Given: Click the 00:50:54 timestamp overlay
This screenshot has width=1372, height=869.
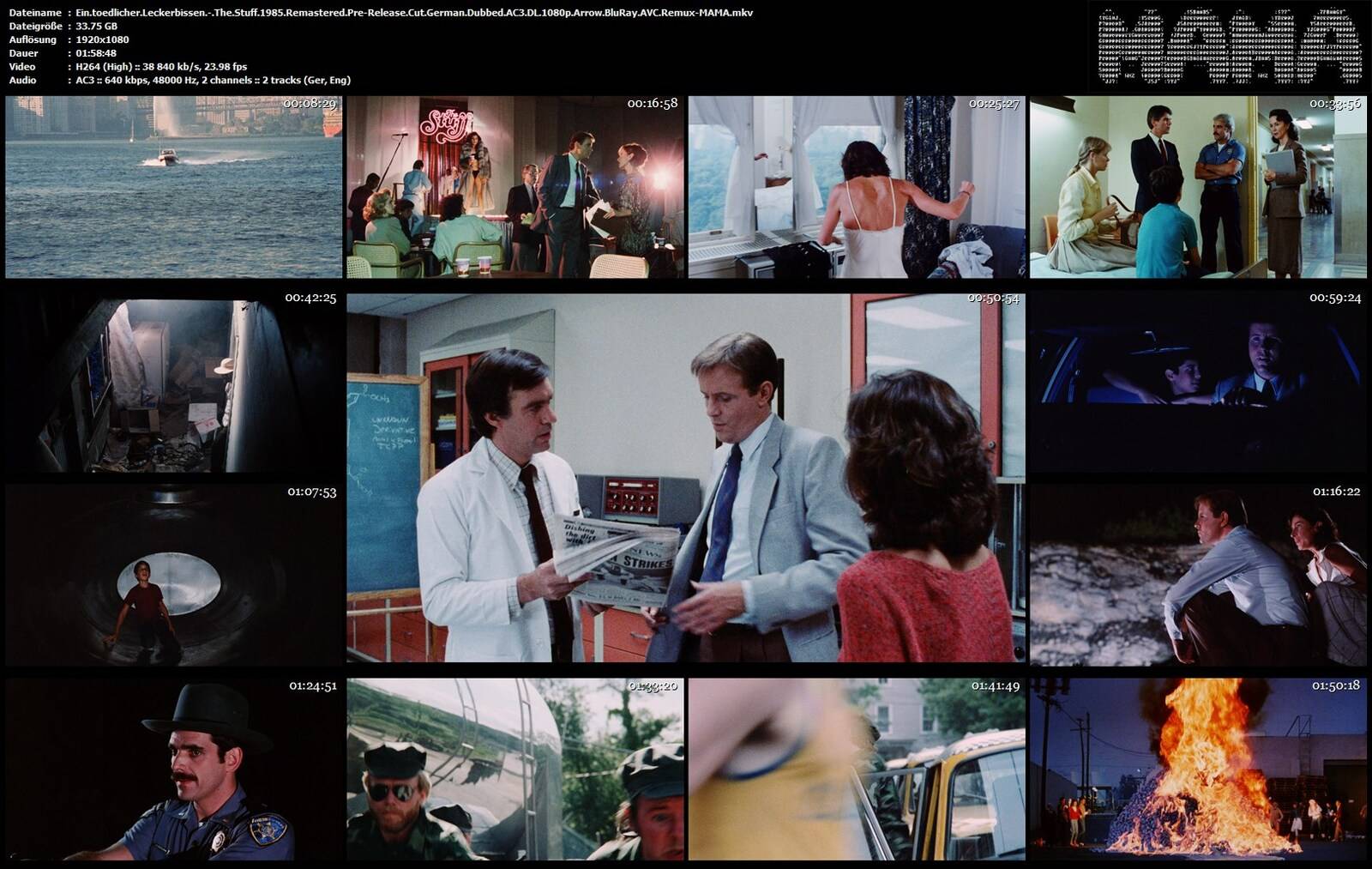Looking at the screenshot, I should click(994, 299).
